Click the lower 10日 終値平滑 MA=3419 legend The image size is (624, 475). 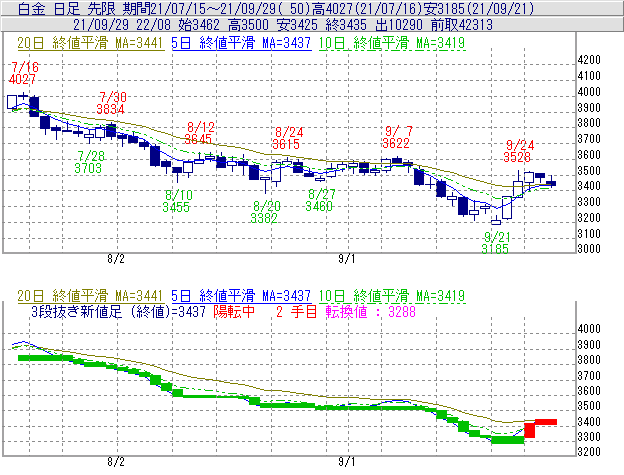[392, 296]
